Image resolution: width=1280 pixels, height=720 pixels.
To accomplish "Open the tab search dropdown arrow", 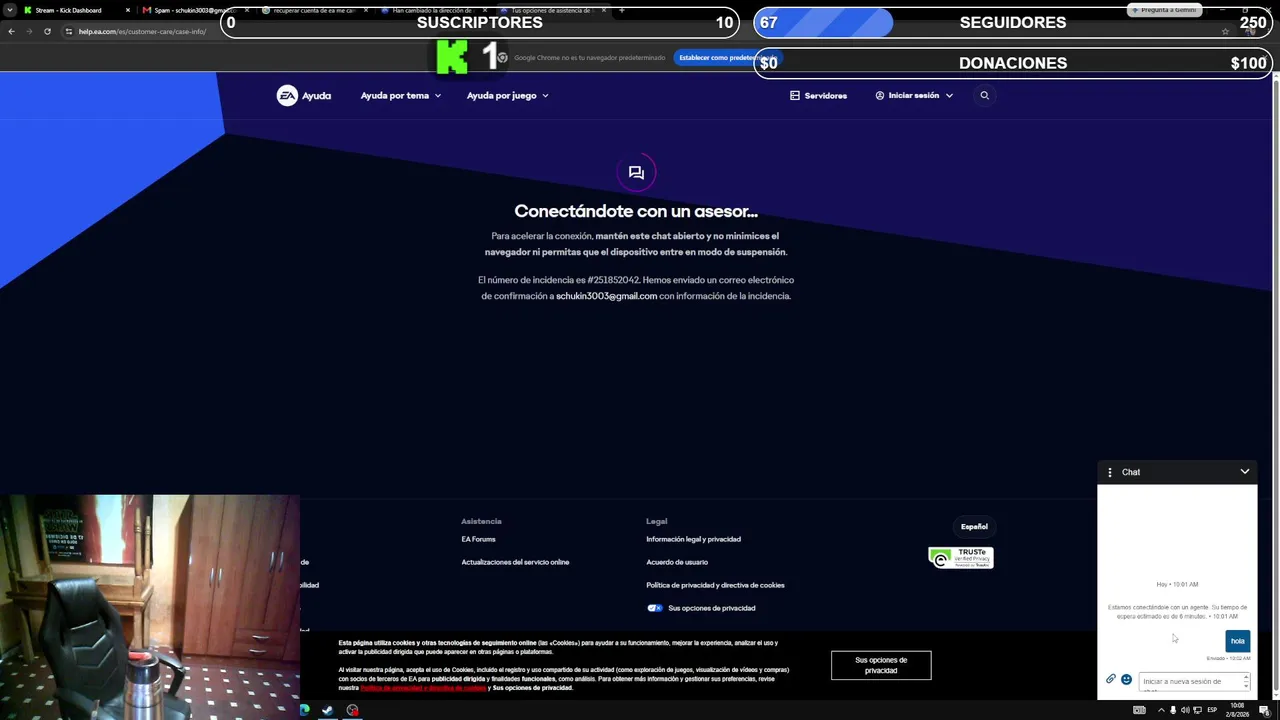I will (x=9, y=10).
